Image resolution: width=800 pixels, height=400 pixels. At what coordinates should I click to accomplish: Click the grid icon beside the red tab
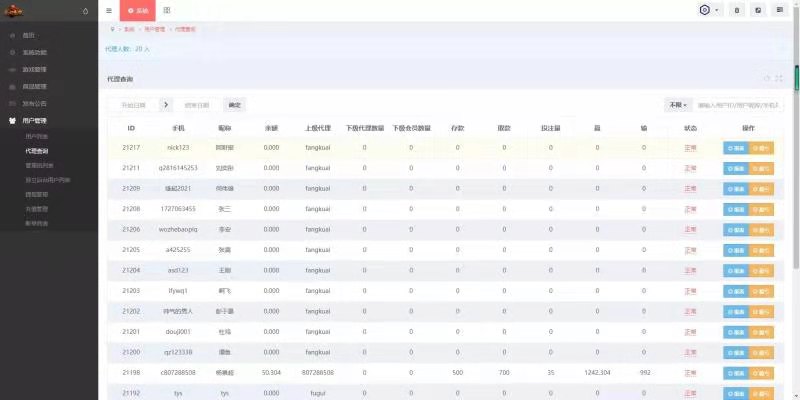tap(166, 10)
